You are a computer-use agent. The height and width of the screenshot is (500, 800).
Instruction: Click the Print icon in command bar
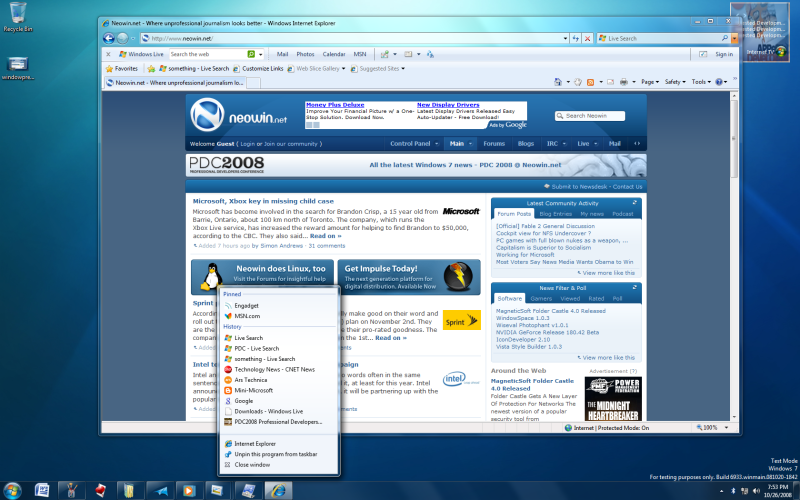click(623, 82)
